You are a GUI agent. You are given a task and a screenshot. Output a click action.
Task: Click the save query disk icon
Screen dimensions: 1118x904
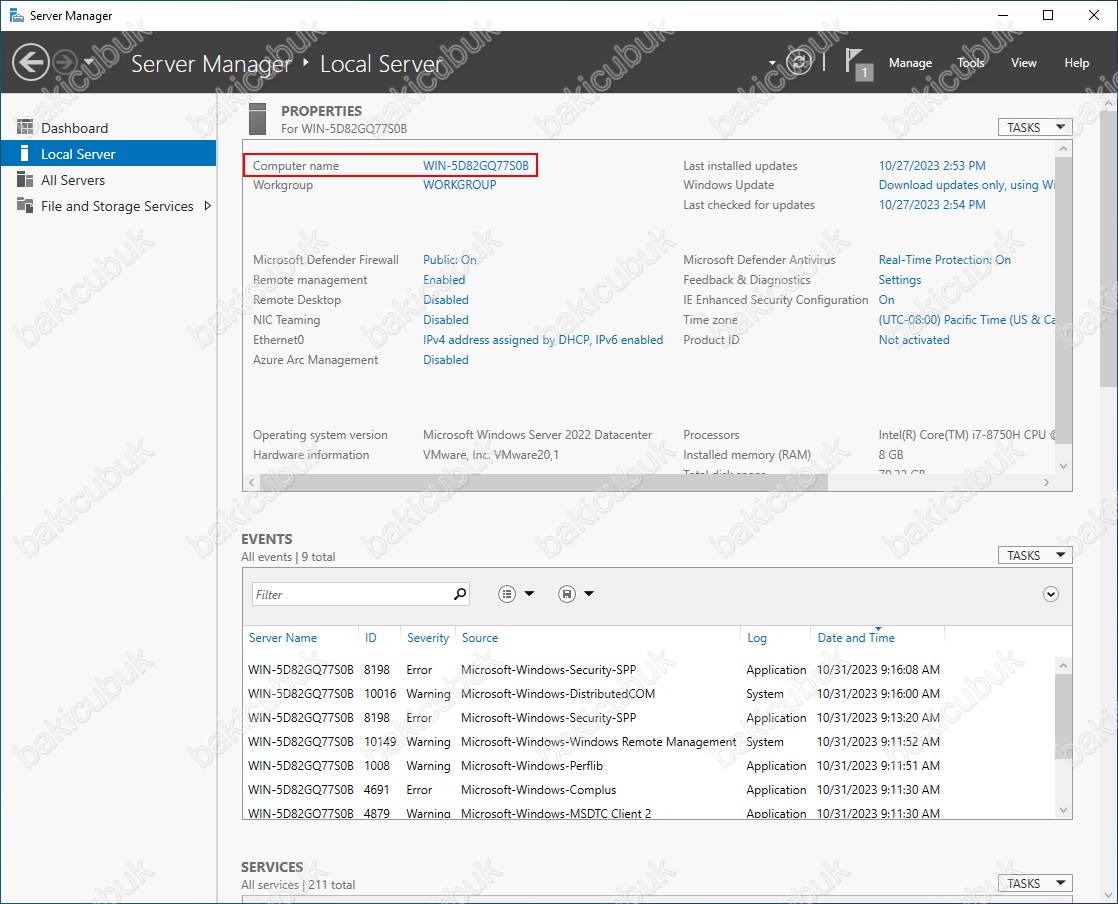pyautogui.click(x=567, y=594)
